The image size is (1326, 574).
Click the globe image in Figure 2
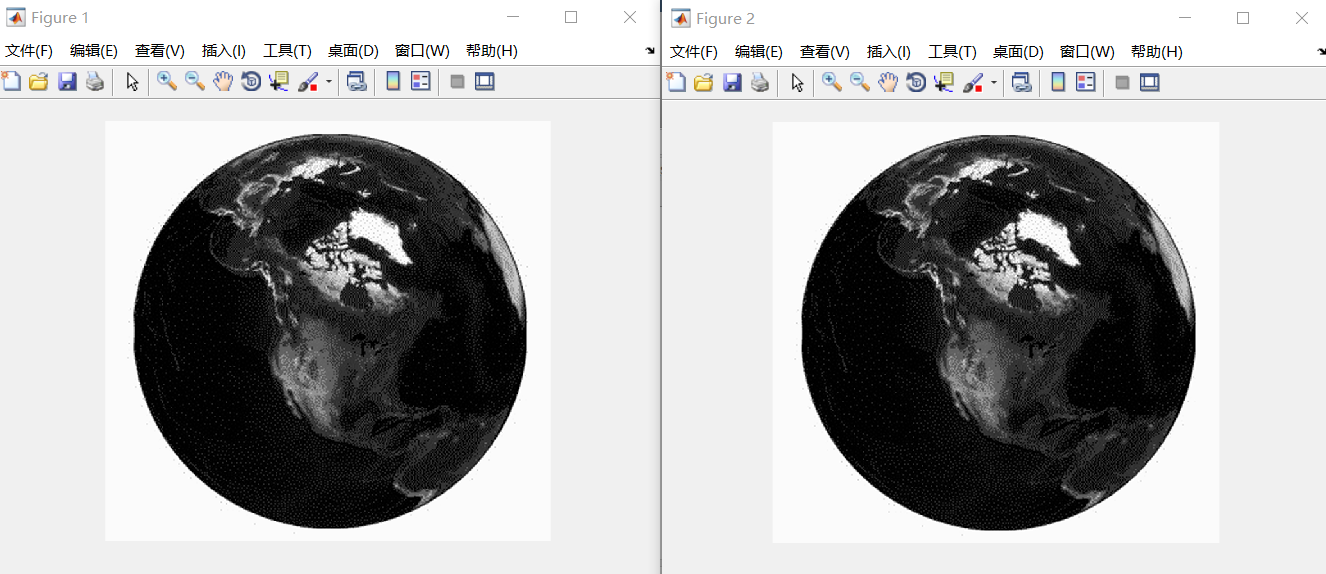tap(996, 332)
